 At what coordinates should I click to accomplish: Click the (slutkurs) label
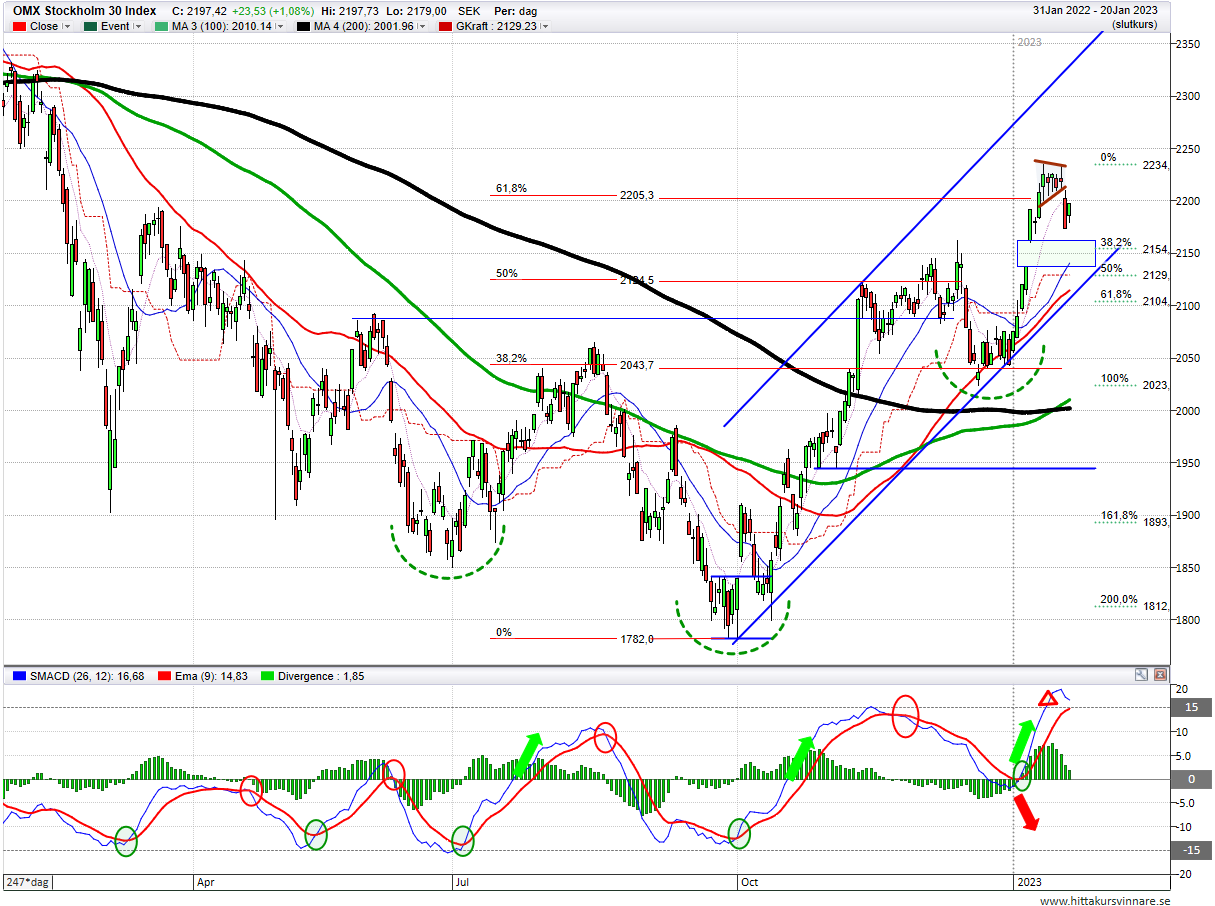point(1135,24)
